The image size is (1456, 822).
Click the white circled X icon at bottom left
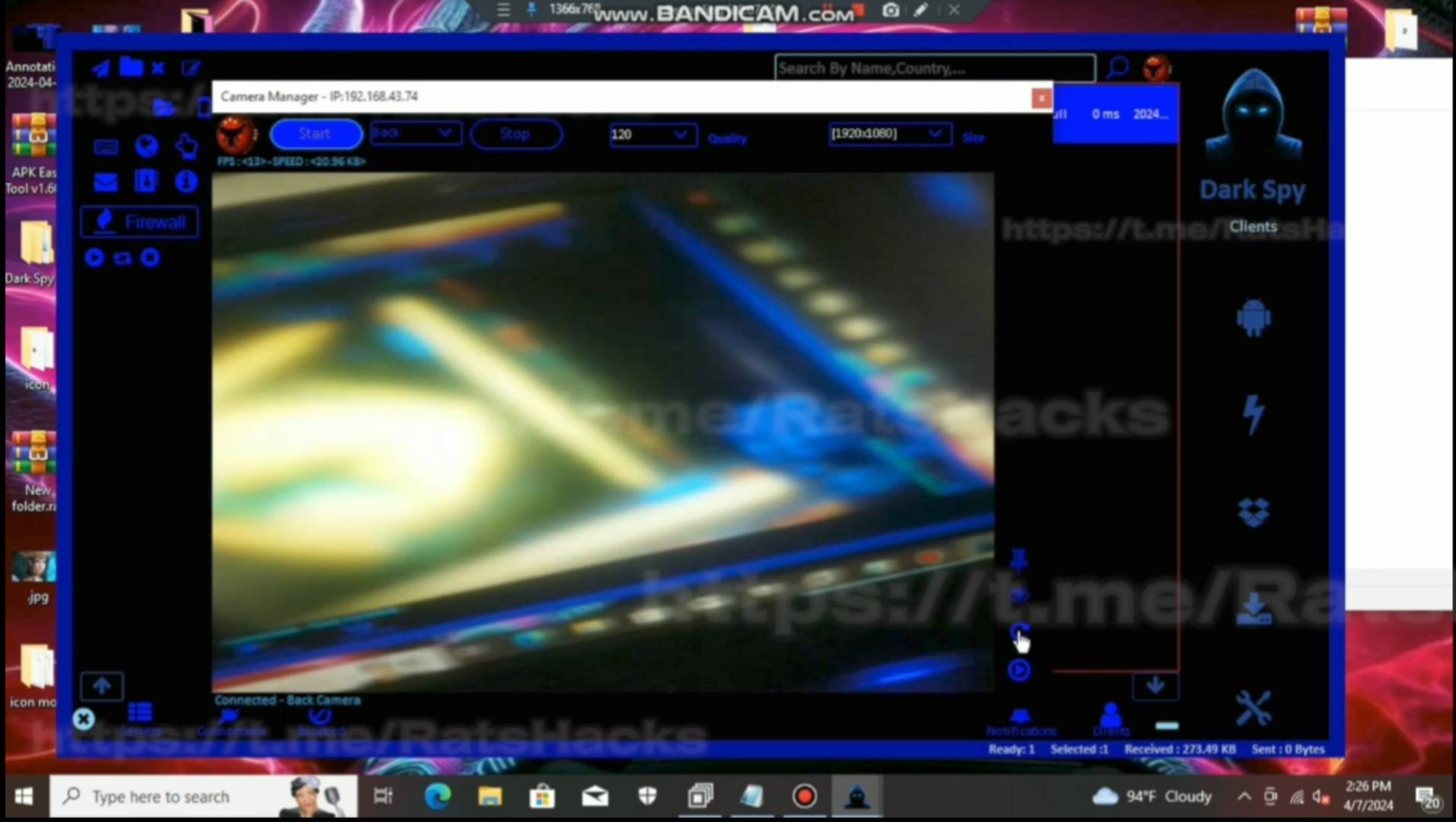coord(84,719)
